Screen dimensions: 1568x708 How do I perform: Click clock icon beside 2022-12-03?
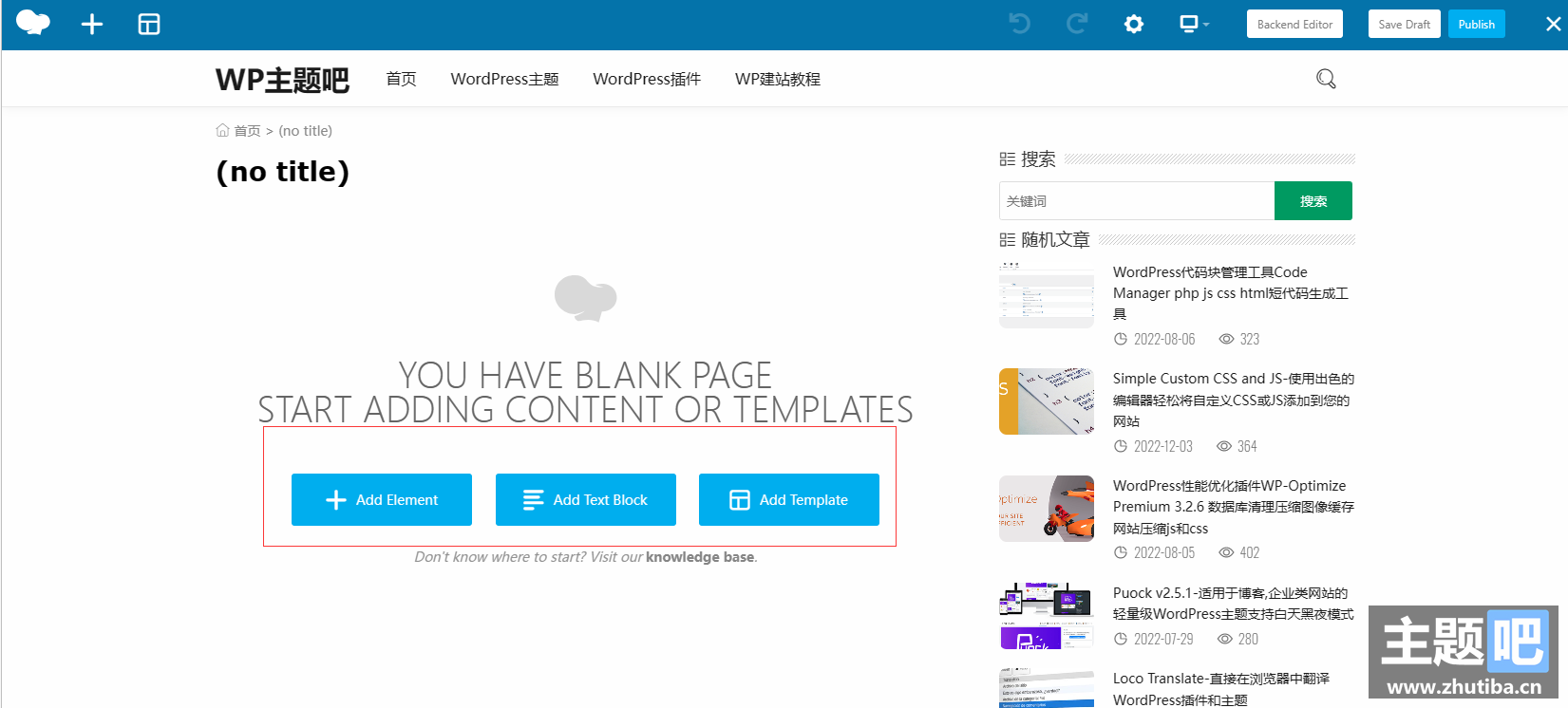1121,446
